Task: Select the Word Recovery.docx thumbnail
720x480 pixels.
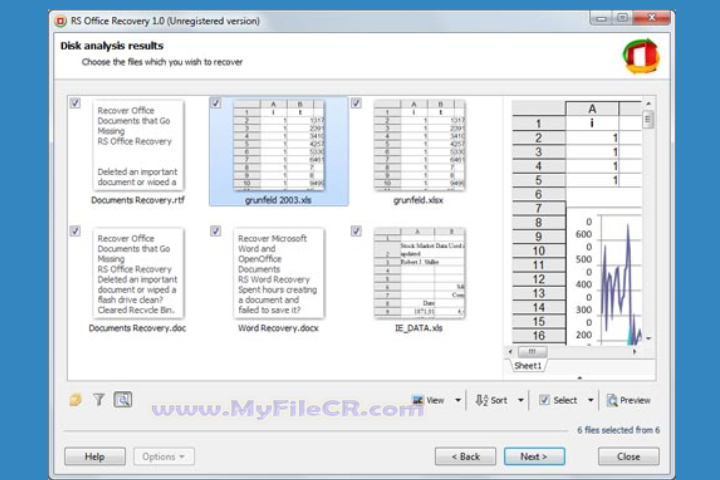Action: 278,273
